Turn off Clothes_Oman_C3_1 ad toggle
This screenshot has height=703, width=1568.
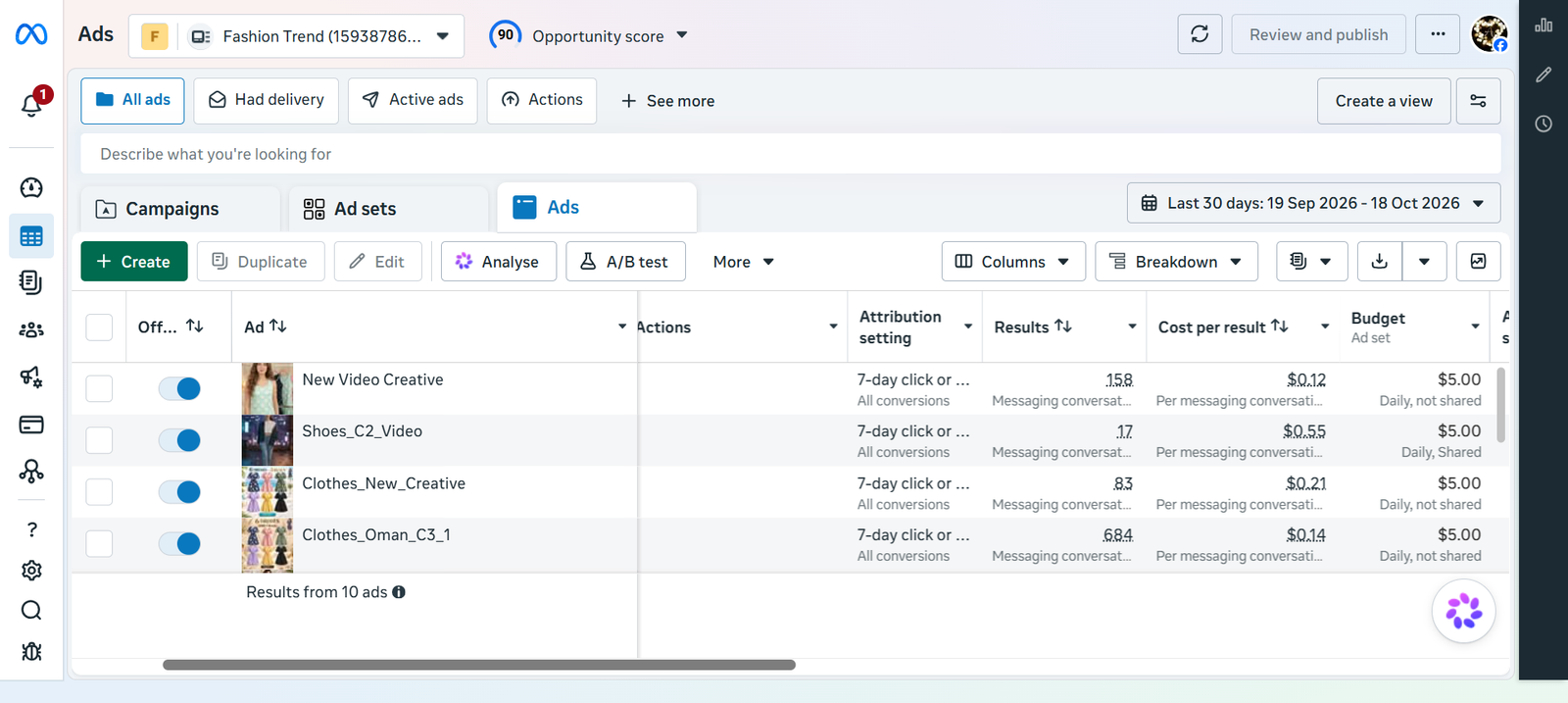click(x=179, y=544)
